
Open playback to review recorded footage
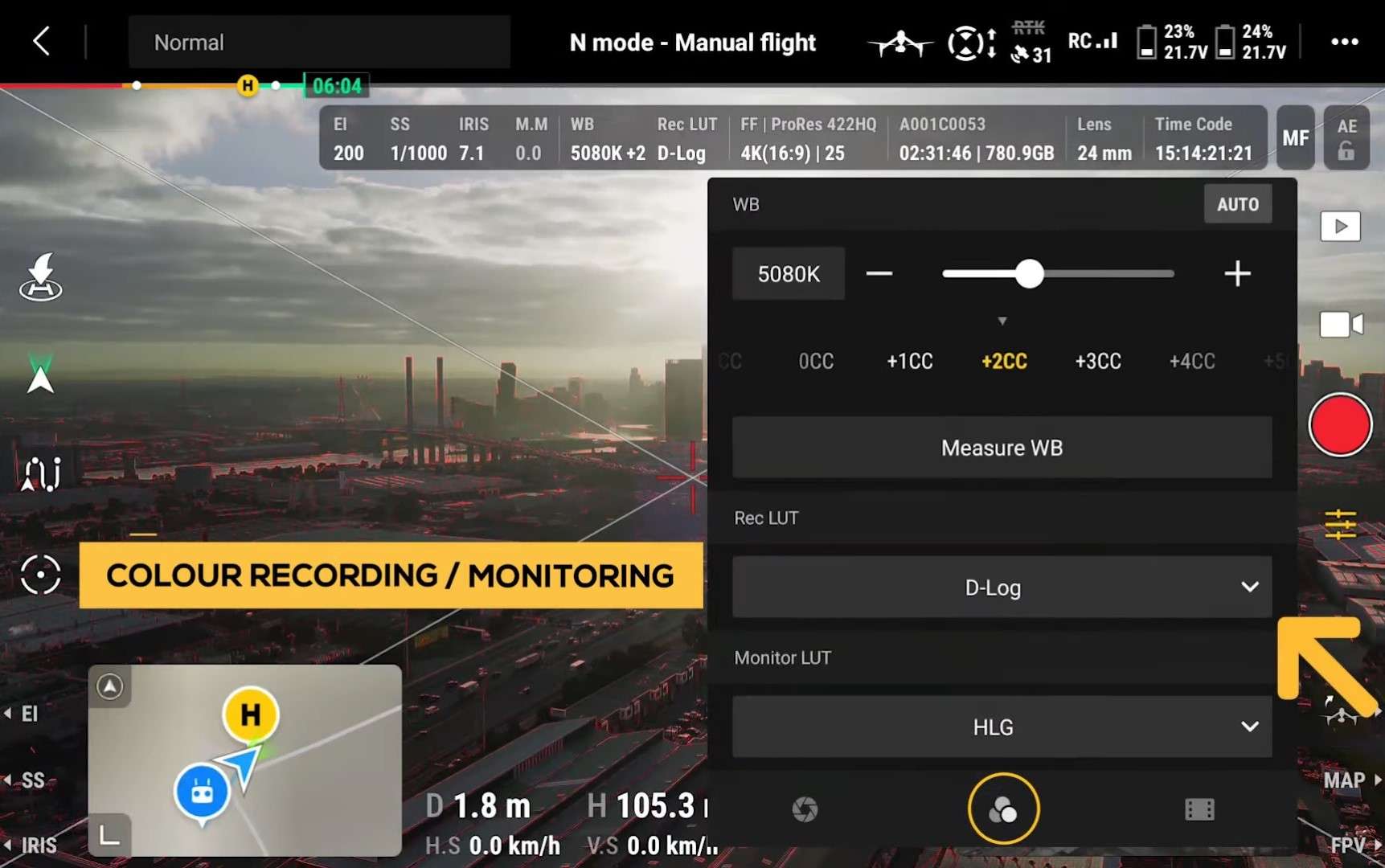[1339, 226]
